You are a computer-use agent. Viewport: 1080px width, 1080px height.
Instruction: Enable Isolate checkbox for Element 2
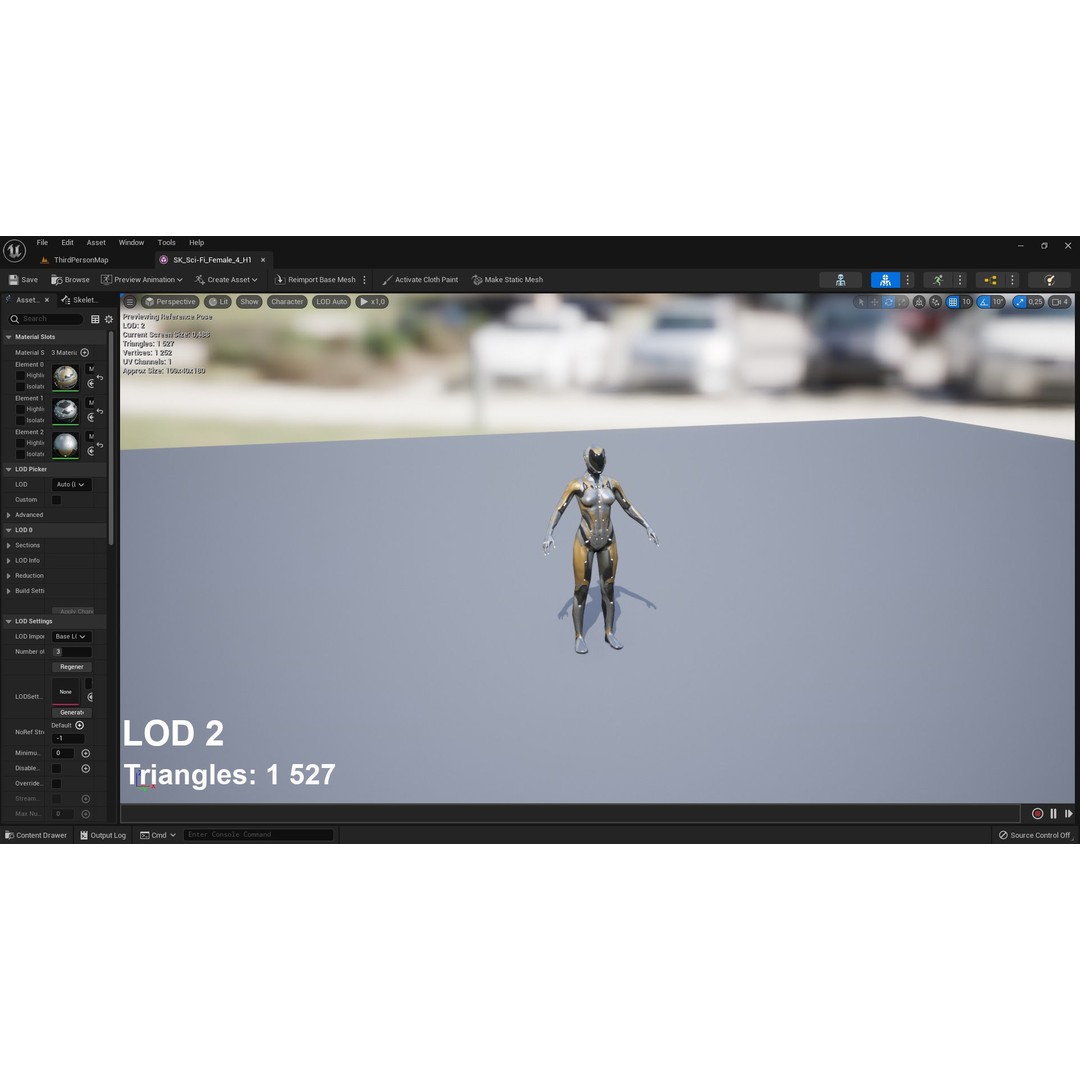[20, 454]
